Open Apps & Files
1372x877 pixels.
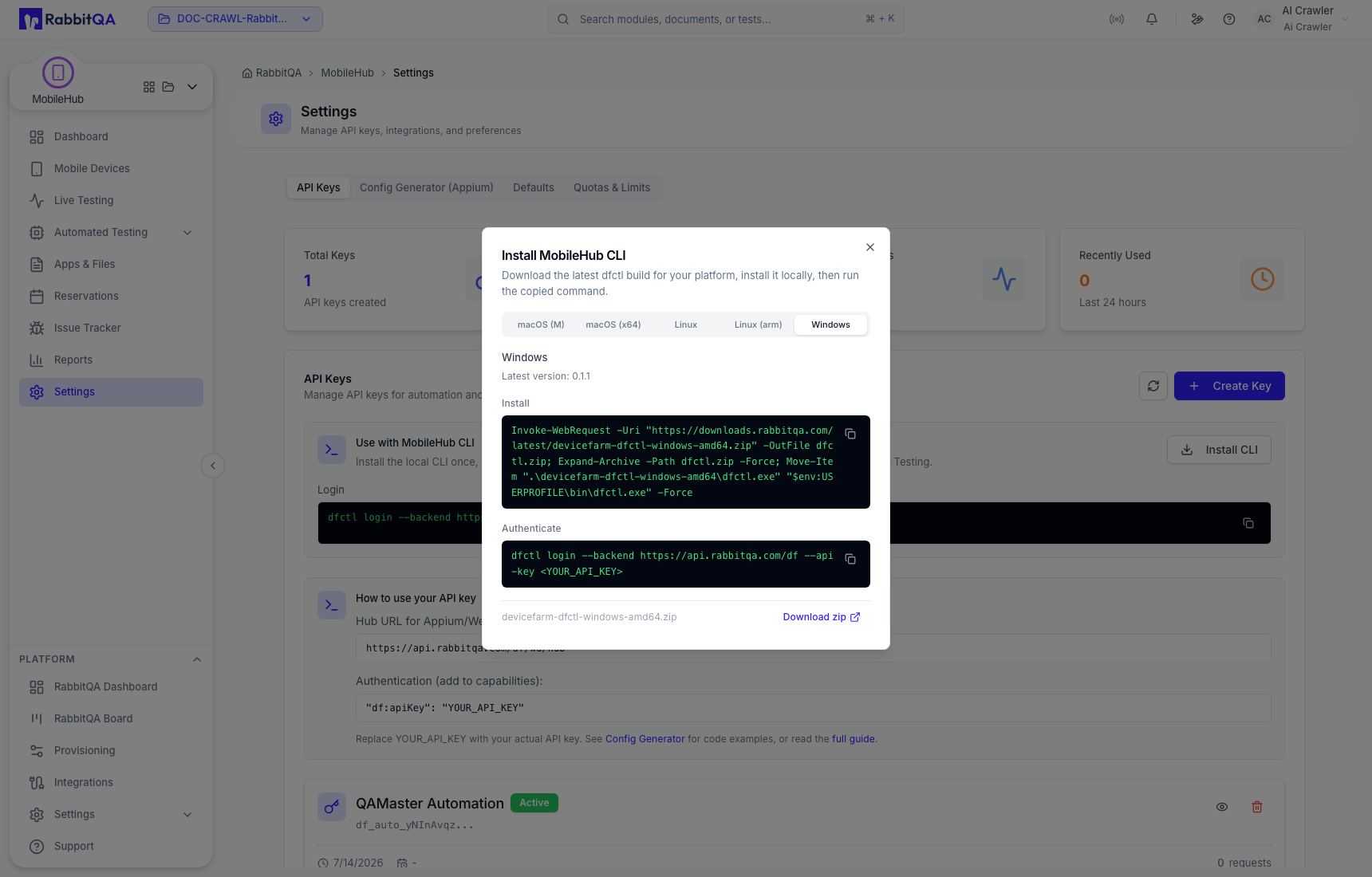(x=111, y=264)
